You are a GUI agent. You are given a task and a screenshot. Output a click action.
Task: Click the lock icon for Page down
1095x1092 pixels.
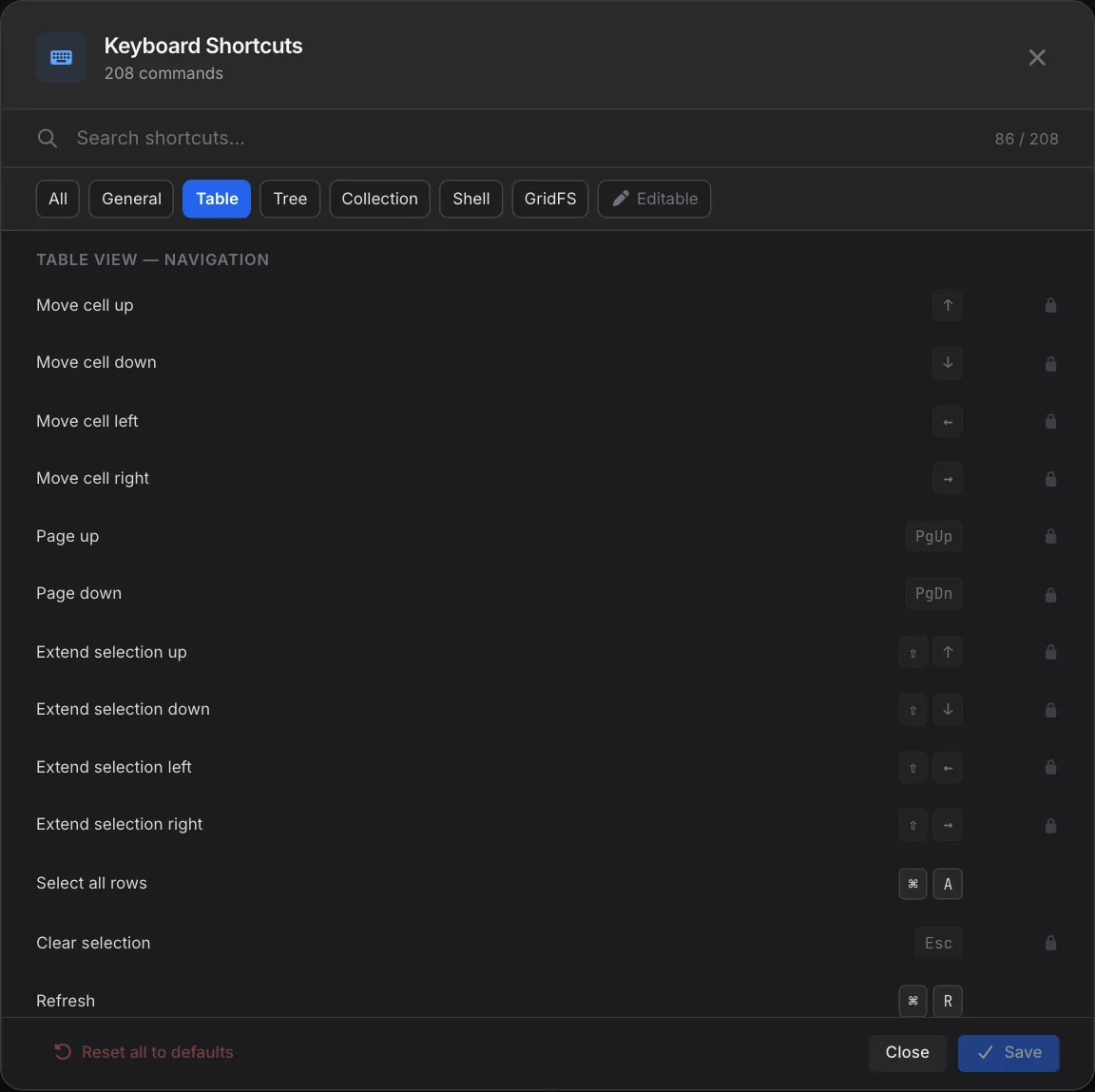point(1050,594)
